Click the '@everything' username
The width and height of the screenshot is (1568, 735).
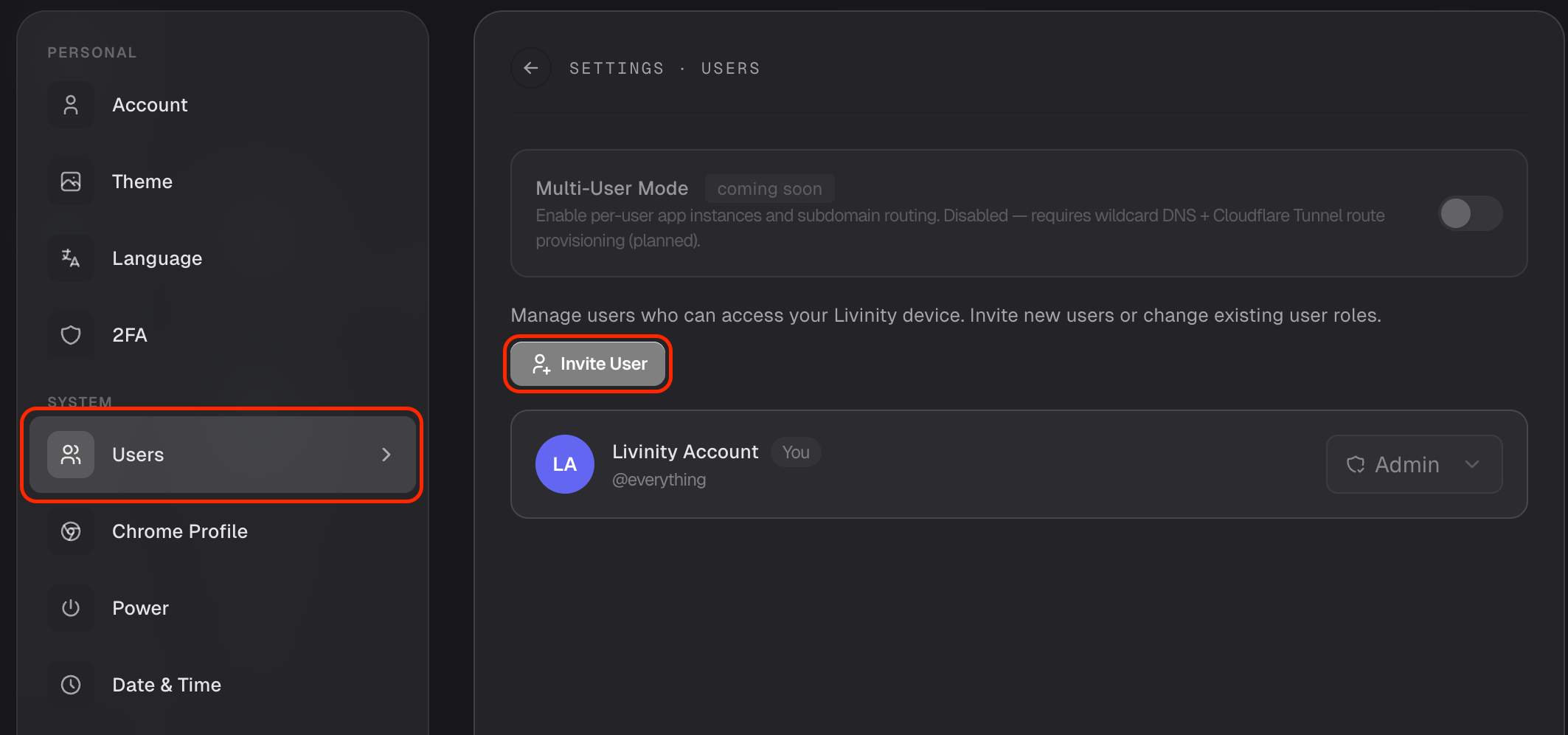pos(659,480)
